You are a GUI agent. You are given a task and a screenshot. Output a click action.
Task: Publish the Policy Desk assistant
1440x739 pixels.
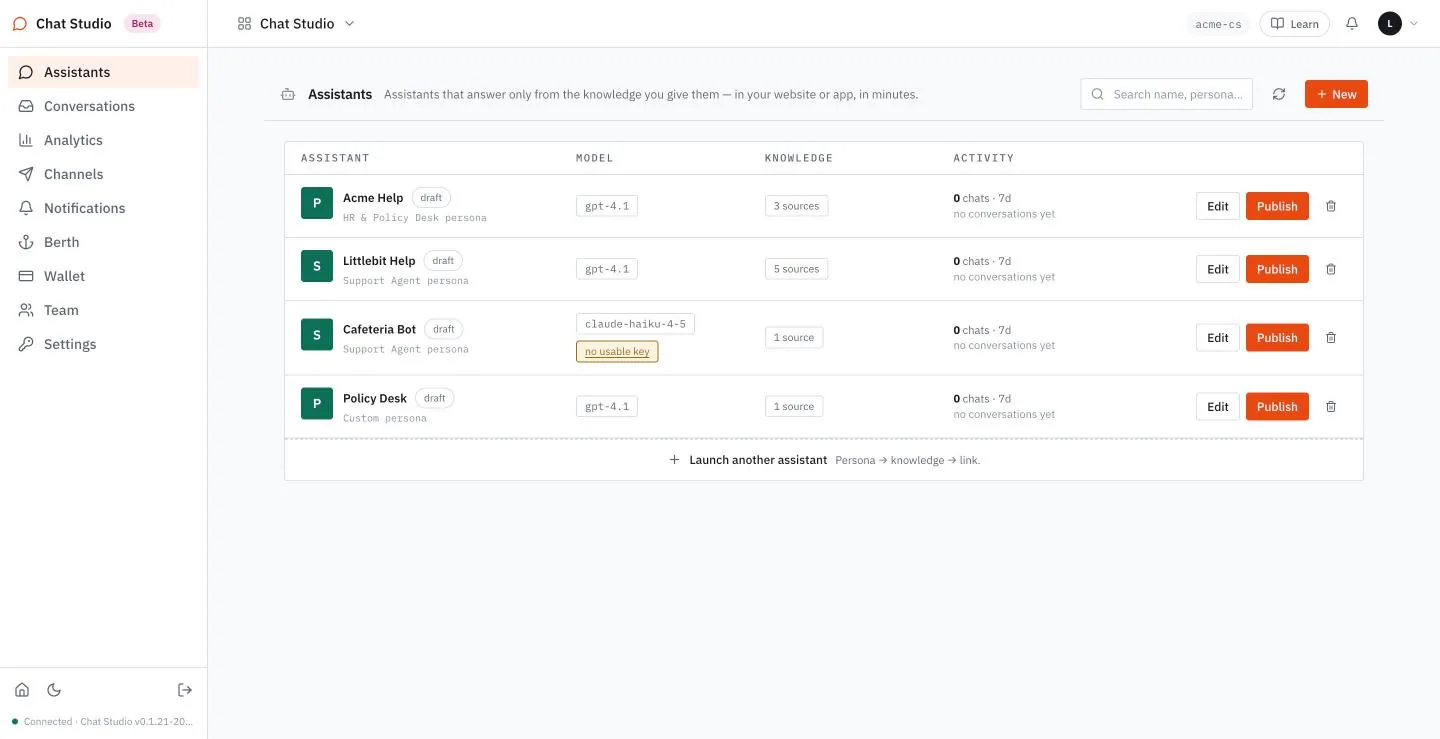pos(1277,407)
